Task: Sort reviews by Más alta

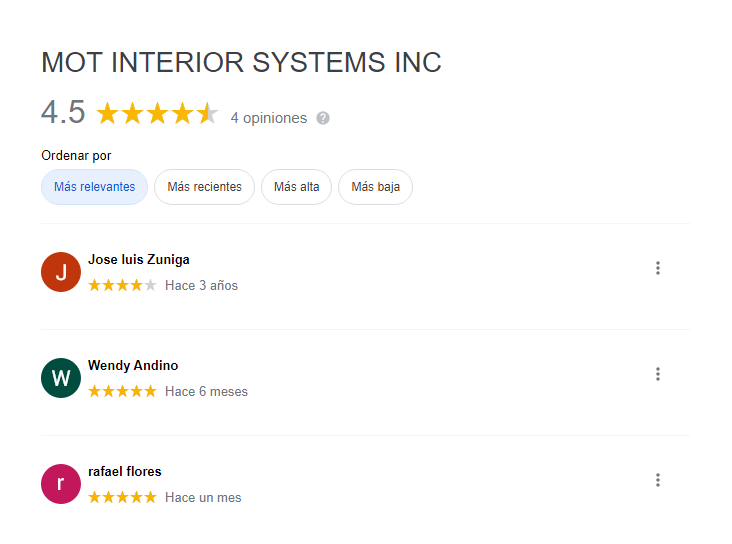Action: [296, 187]
